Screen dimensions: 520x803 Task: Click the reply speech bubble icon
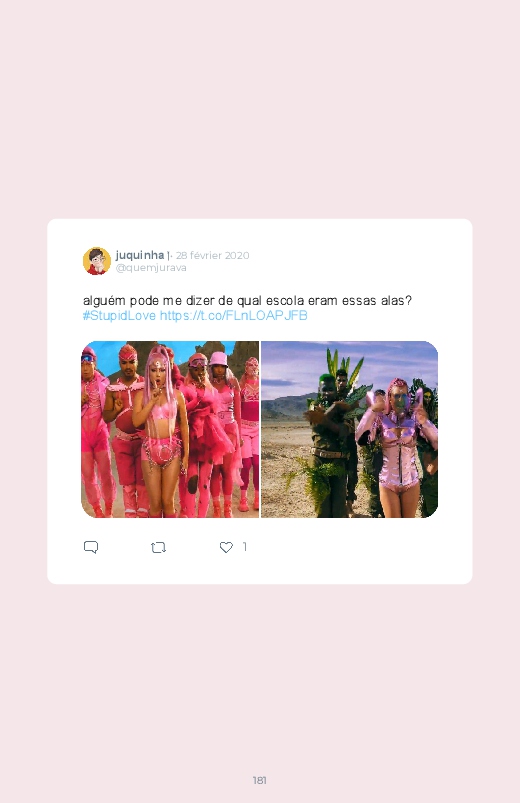[x=91, y=547]
